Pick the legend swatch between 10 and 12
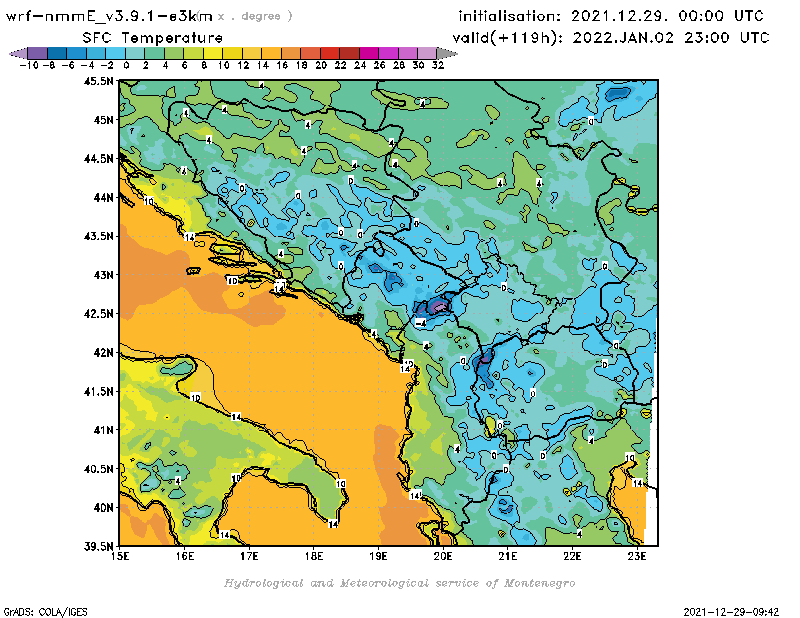 [x=232, y=53]
